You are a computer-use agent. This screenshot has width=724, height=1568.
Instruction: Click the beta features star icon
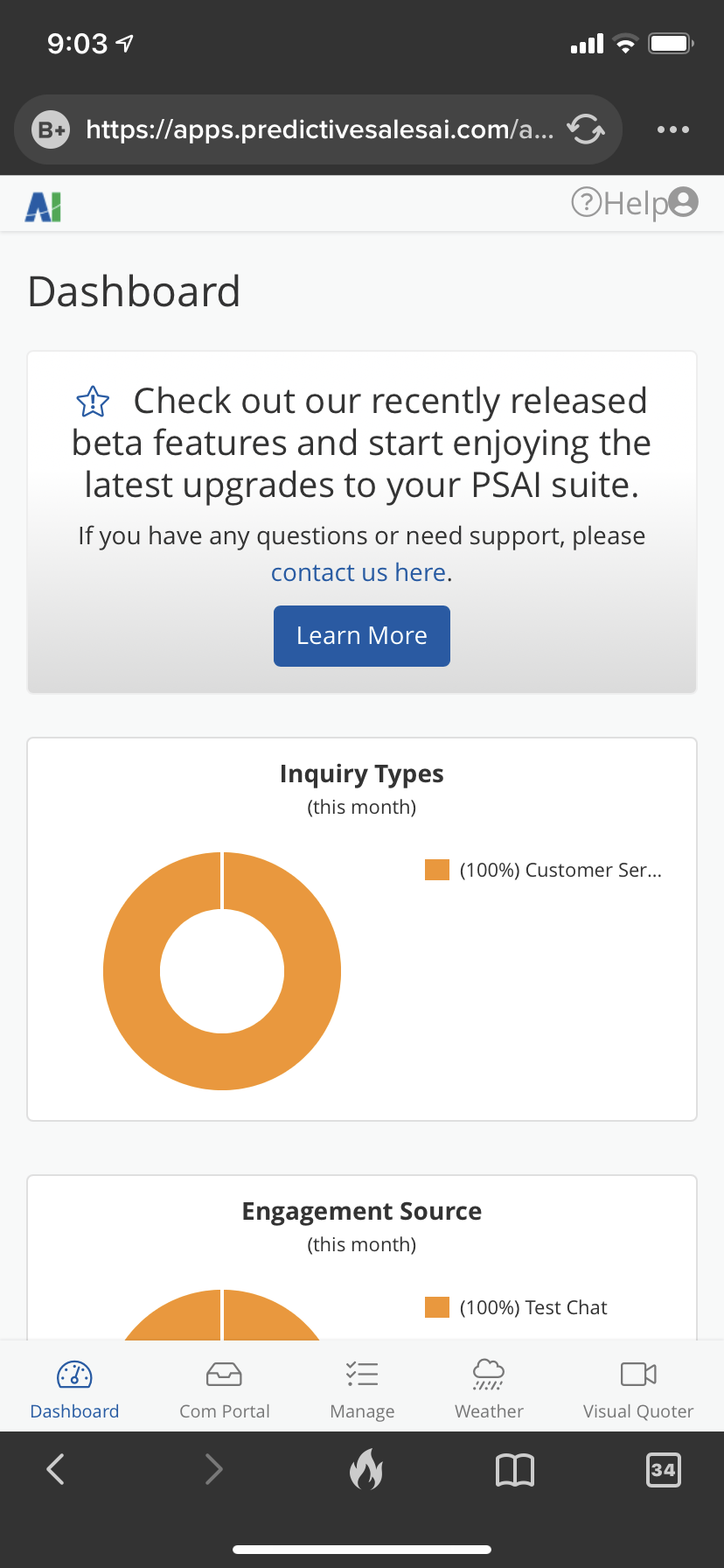[93, 402]
